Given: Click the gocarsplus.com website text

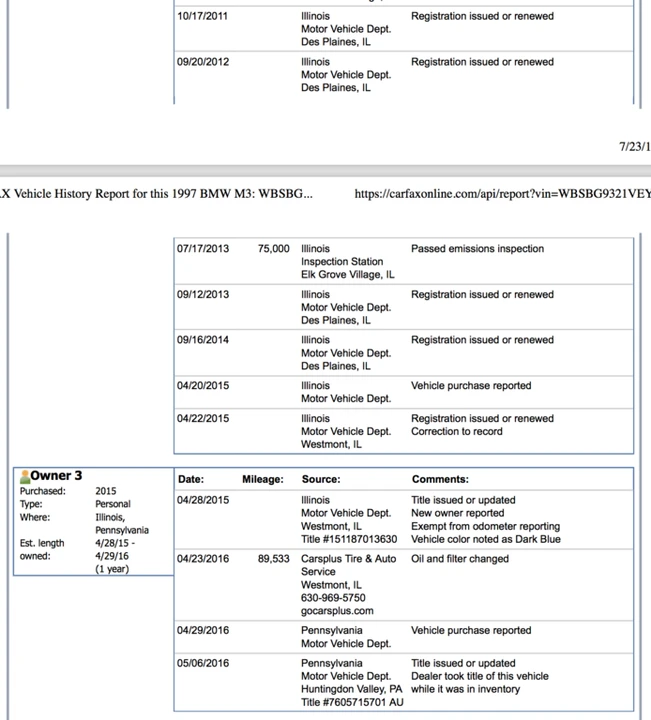Looking at the screenshot, I should tap(337, 611).
